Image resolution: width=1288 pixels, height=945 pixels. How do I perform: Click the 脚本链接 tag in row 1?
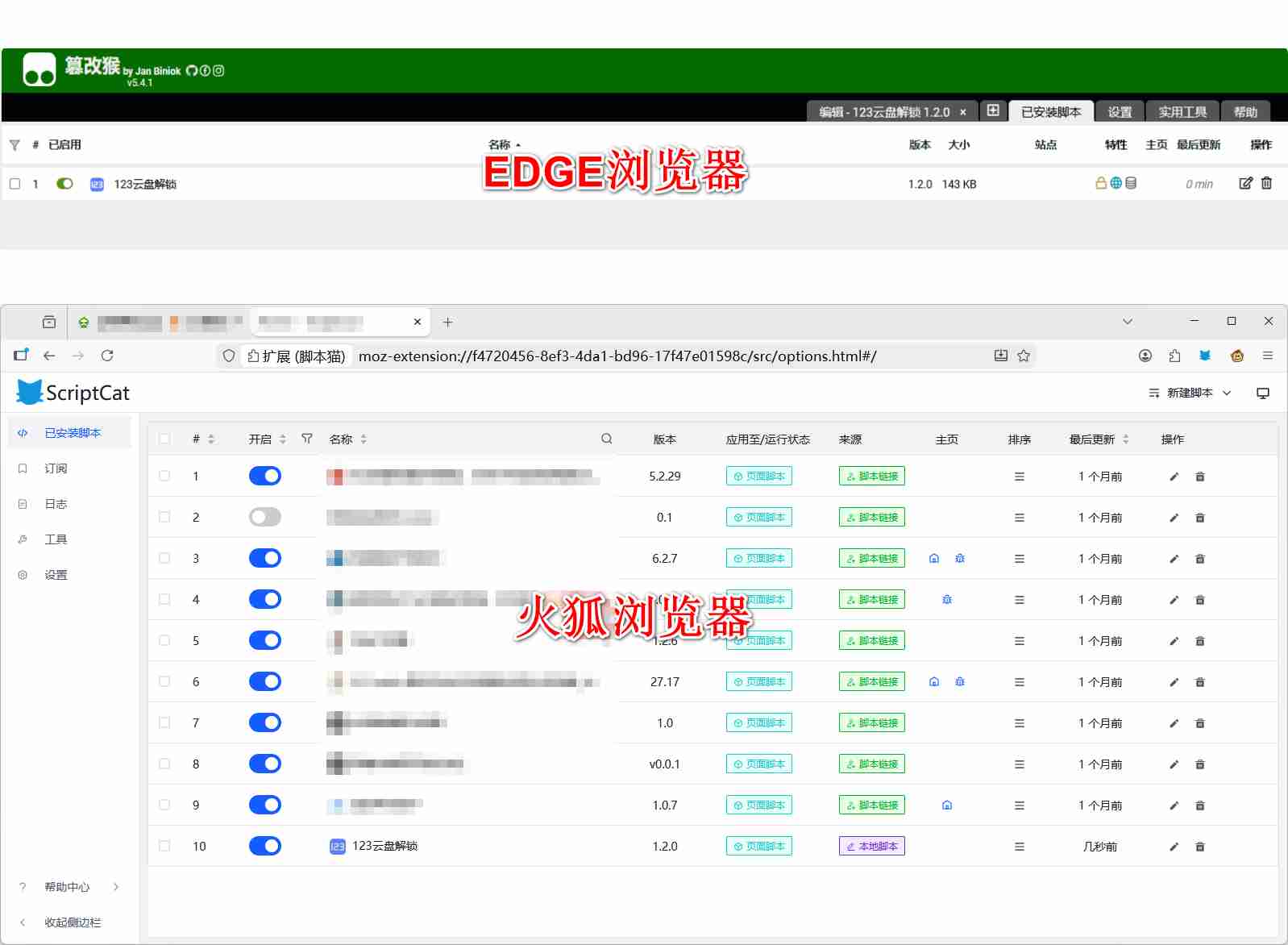point(872,476)
